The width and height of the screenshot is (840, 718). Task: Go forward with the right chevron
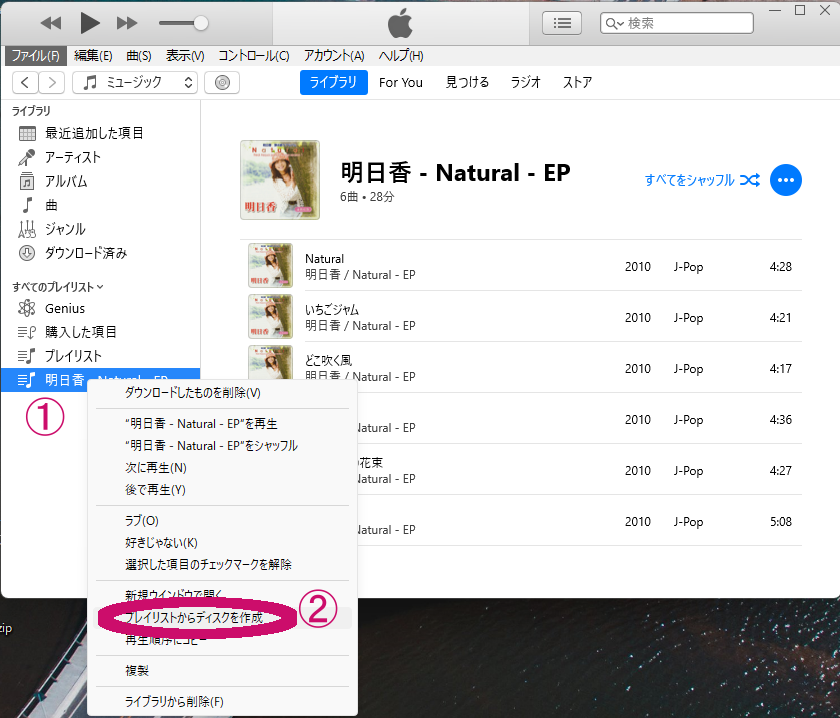[51, 83]
